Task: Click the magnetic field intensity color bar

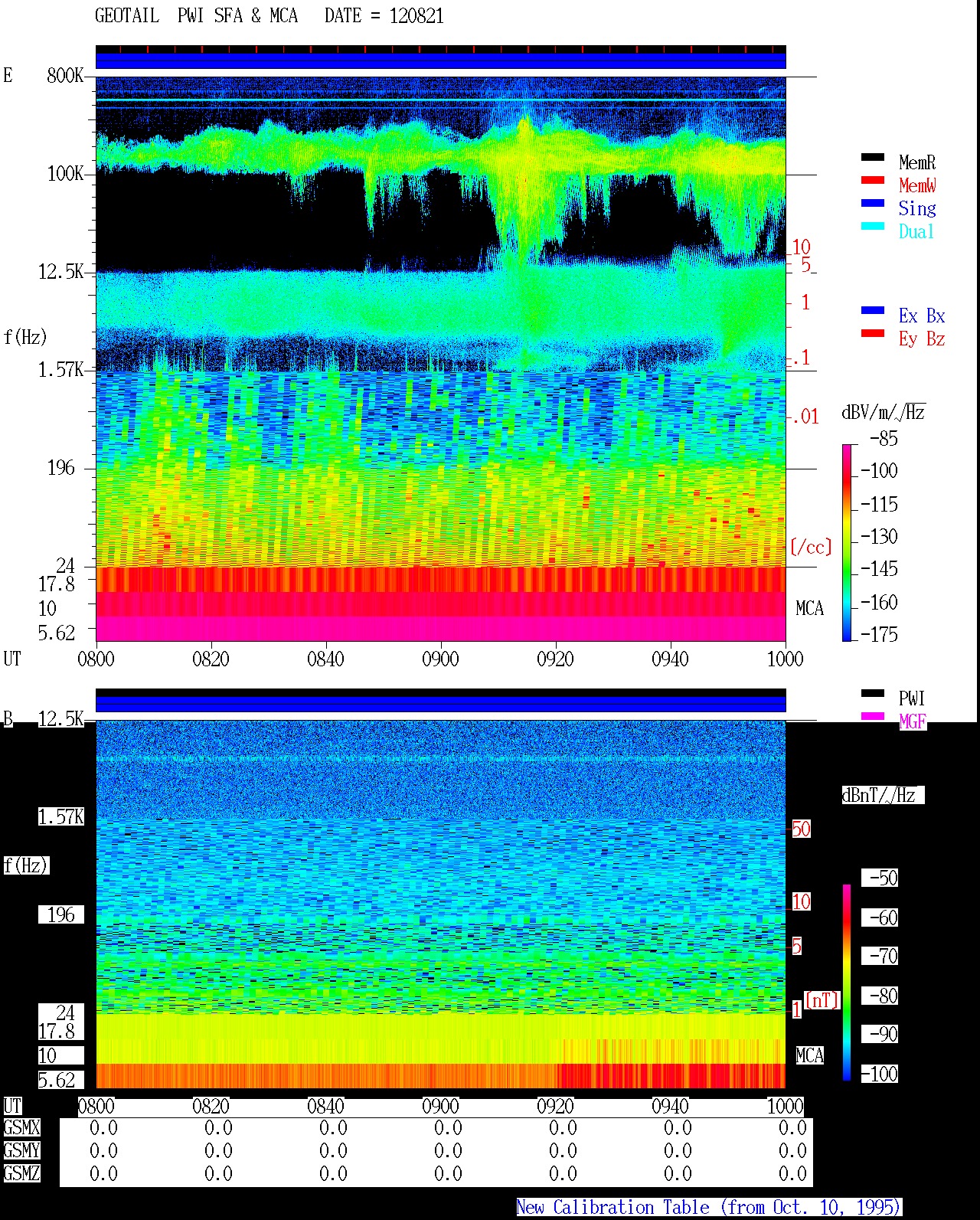Action: click(x=847, y=983)
